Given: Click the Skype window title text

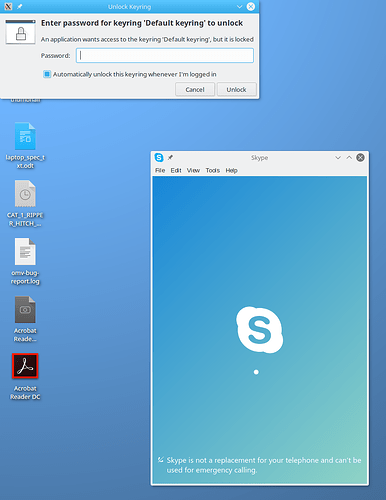Looking at the screenshot, I should pyautogui.click(x=260, y=157).
